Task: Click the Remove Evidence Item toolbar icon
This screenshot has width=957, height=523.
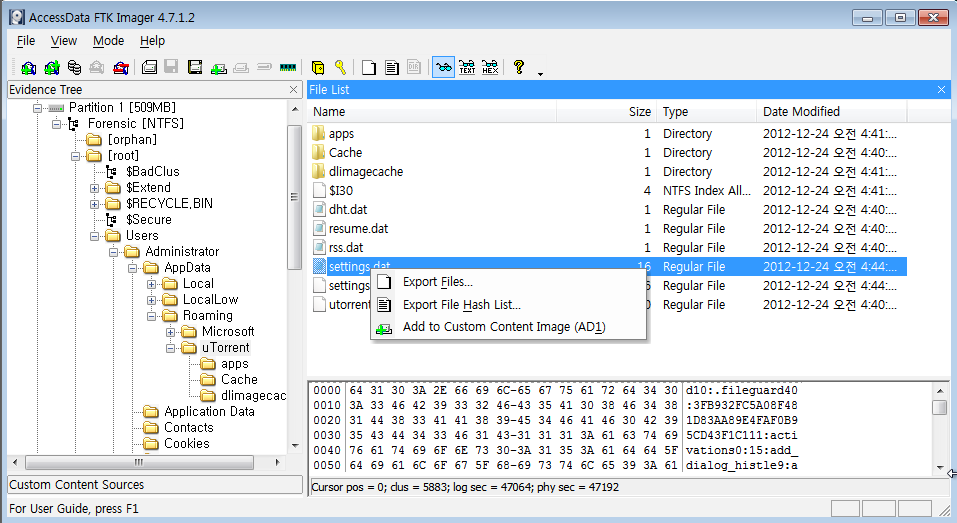Action: click(x=97, y=67)
